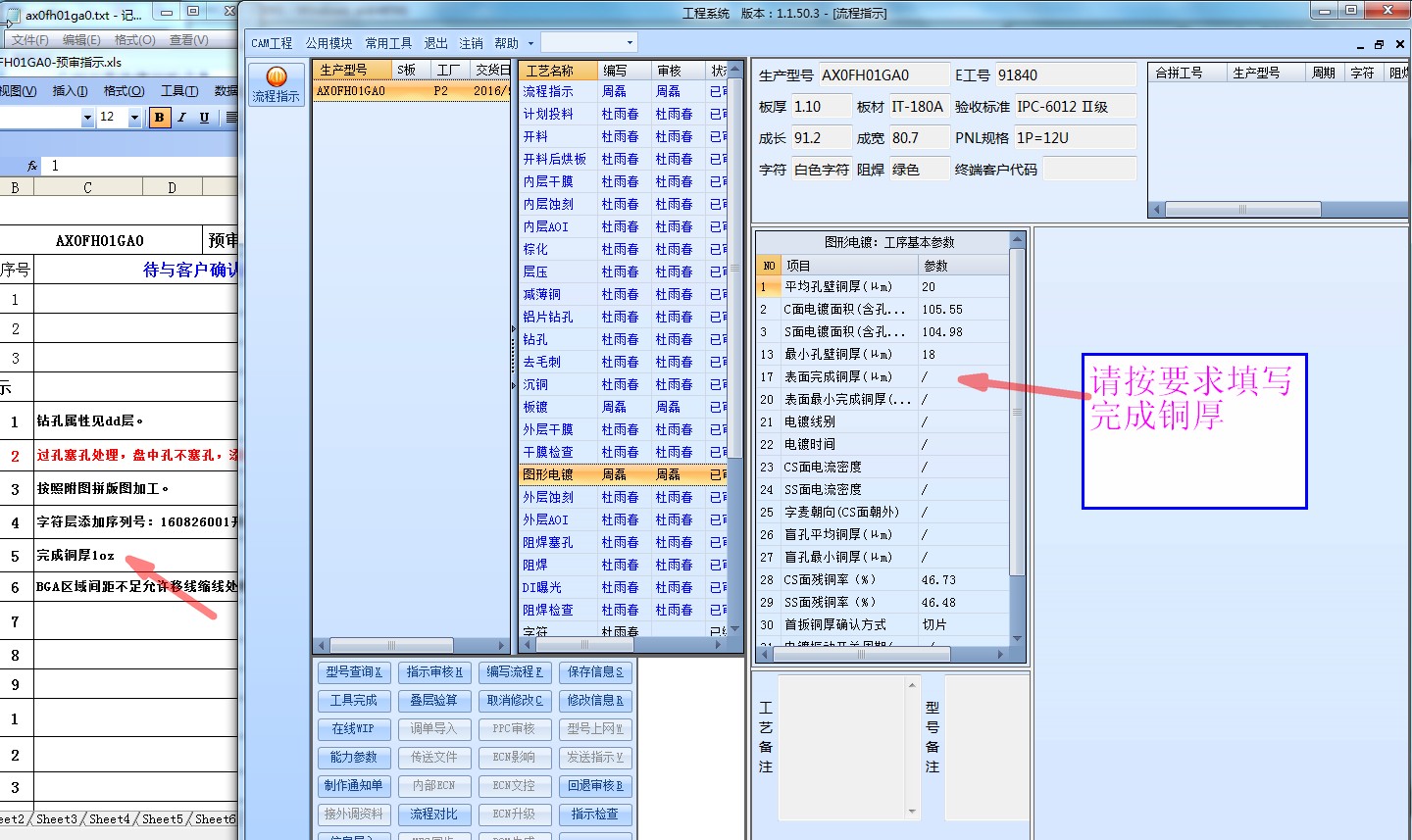1412x840 pixels.
Task: Click the parameter table vertical scrollbar
Action: click(x=1017, y=438)
